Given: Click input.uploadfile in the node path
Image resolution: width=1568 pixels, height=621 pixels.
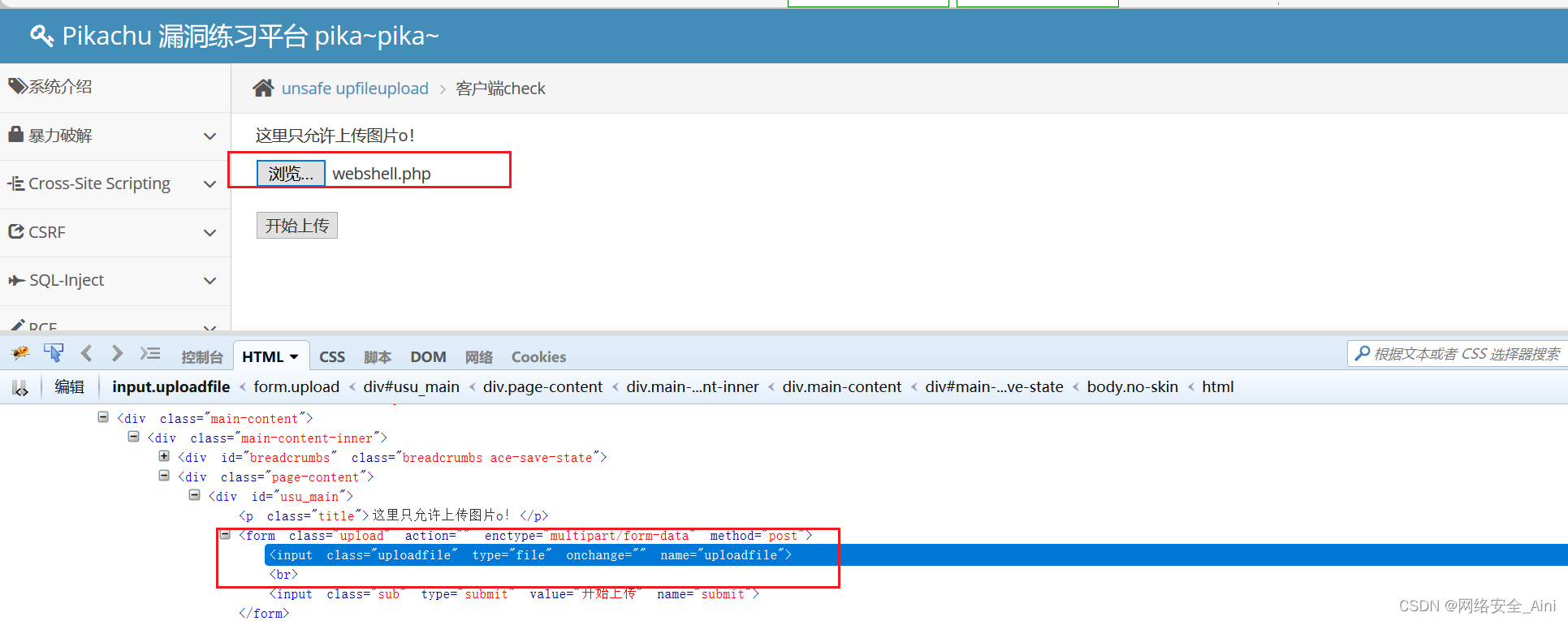Looking at the screenshot, I should pyautogui.click(x=171, y=387).
